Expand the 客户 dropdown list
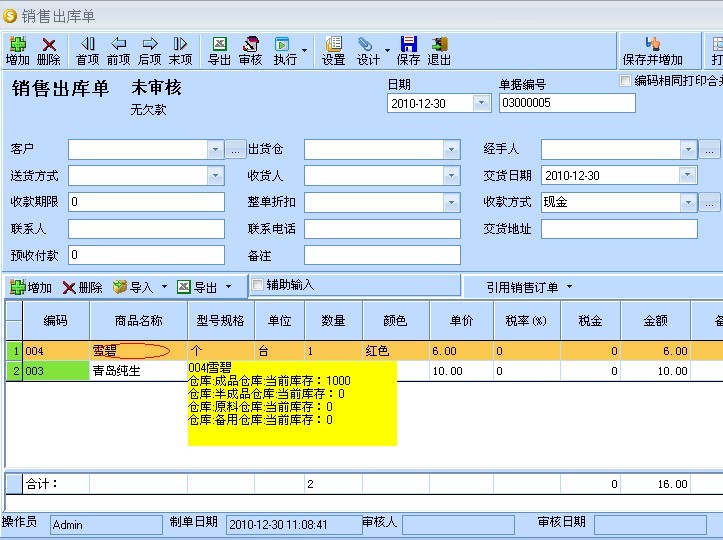 215,150
